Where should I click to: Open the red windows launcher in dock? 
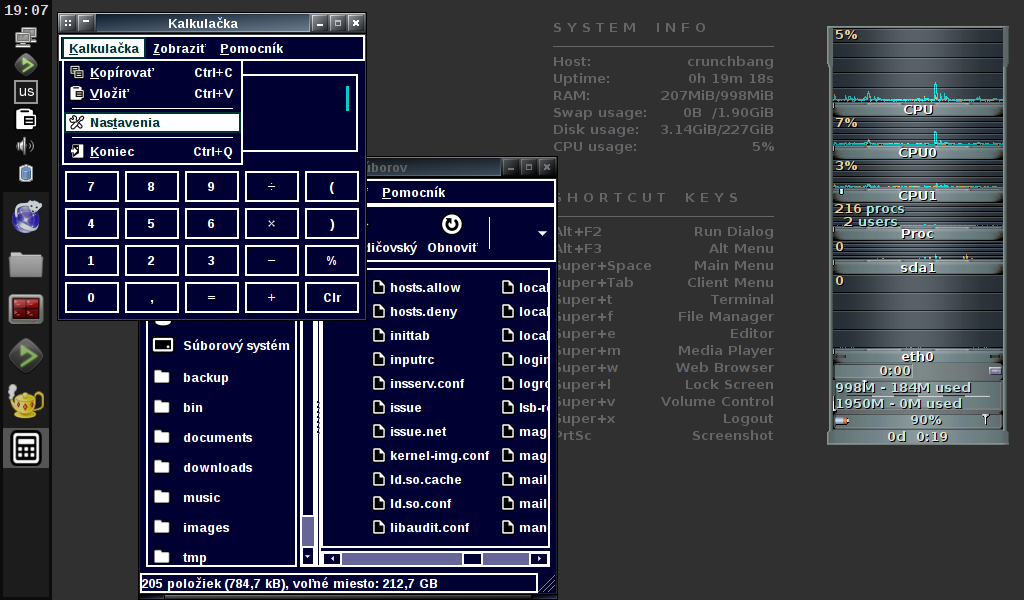[26, 309]
